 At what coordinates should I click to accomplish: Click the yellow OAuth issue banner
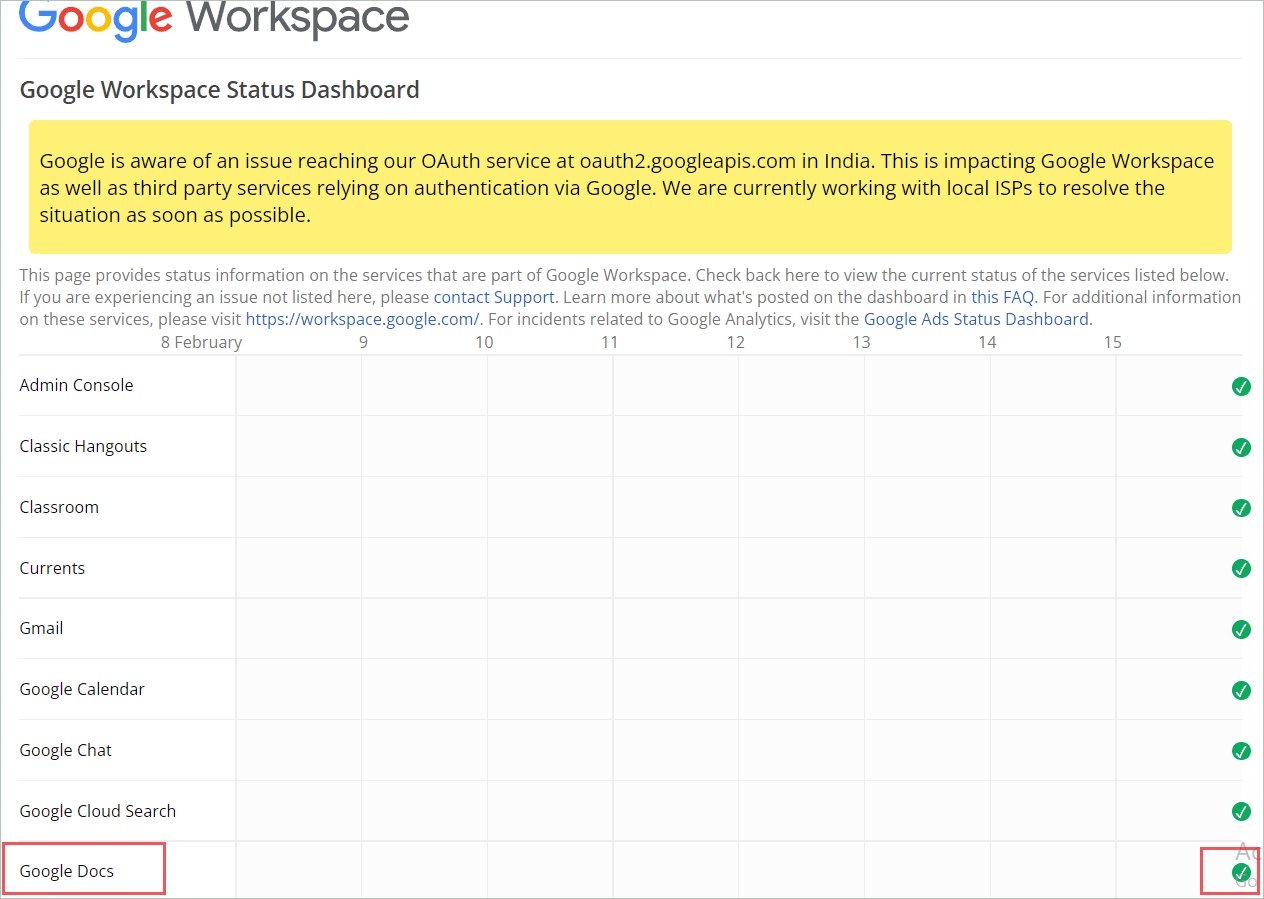(630, 187)
